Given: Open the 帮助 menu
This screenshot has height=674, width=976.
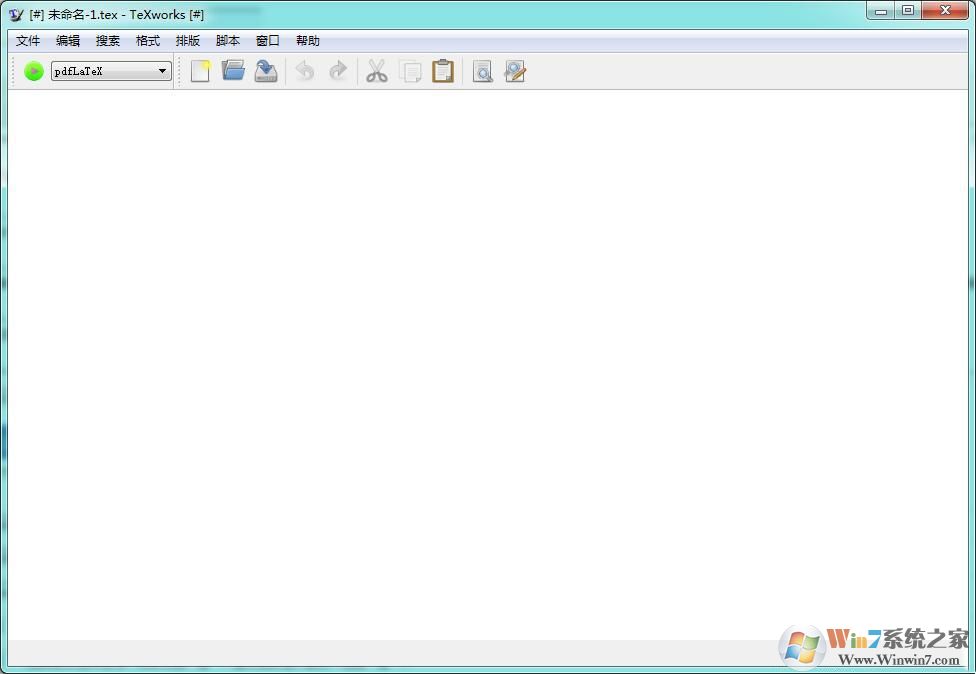Looking at the screenshot, I should (307, 40).
